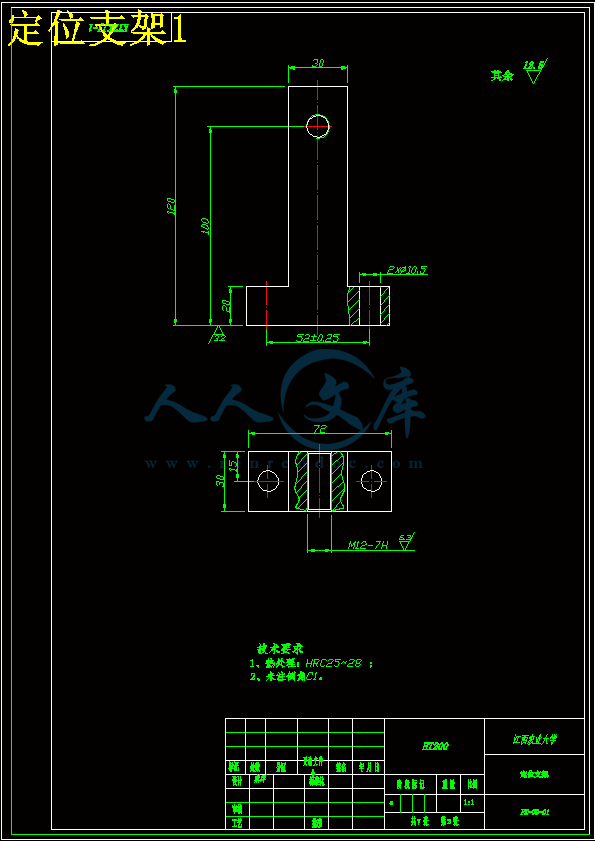Viewport: 595px width, 841px height.
Task: Select the 100 vertical dimension text
Action: pyautogui.click(x=205, y=226)
